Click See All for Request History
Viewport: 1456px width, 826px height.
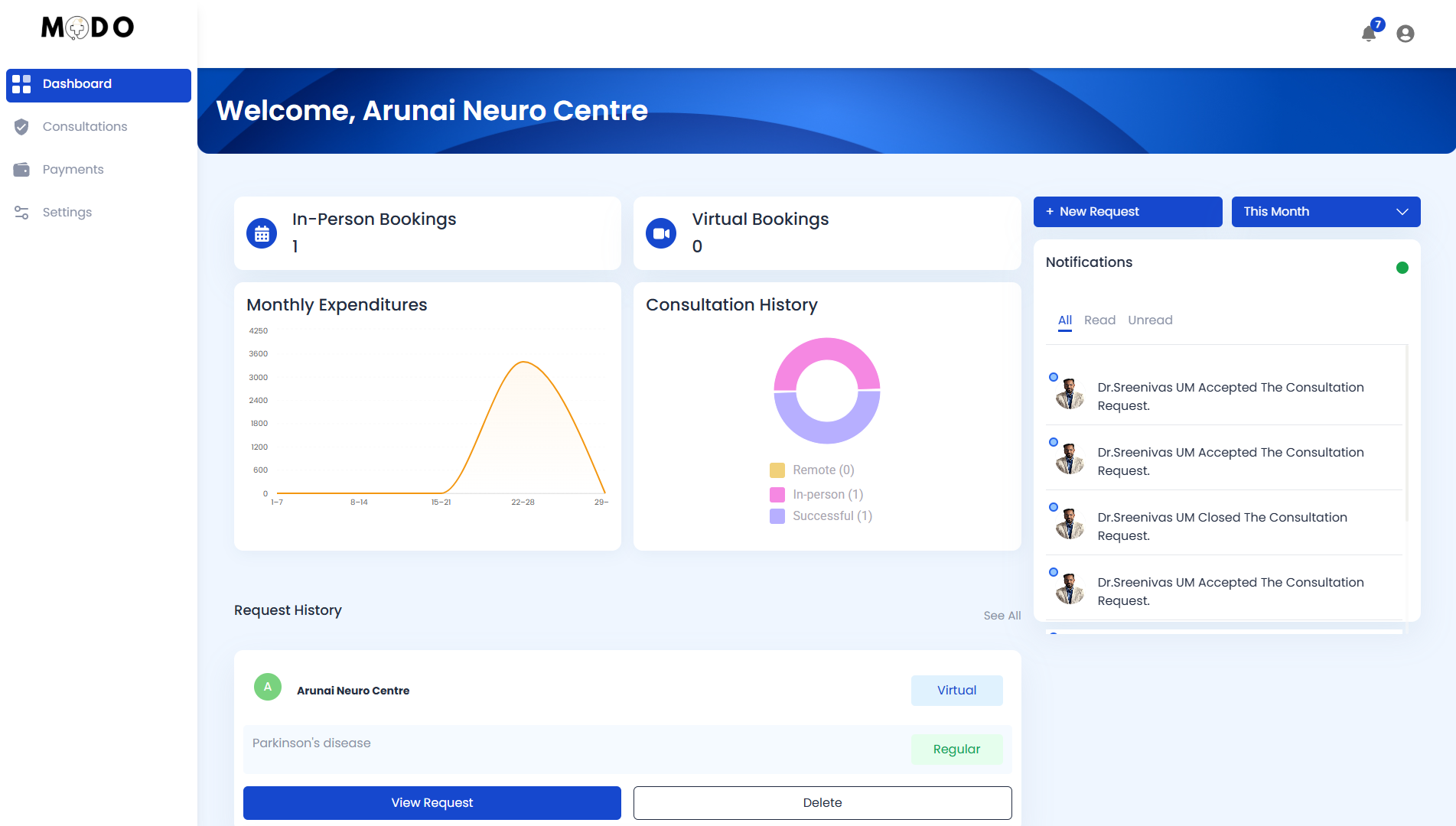(1002, 616)
